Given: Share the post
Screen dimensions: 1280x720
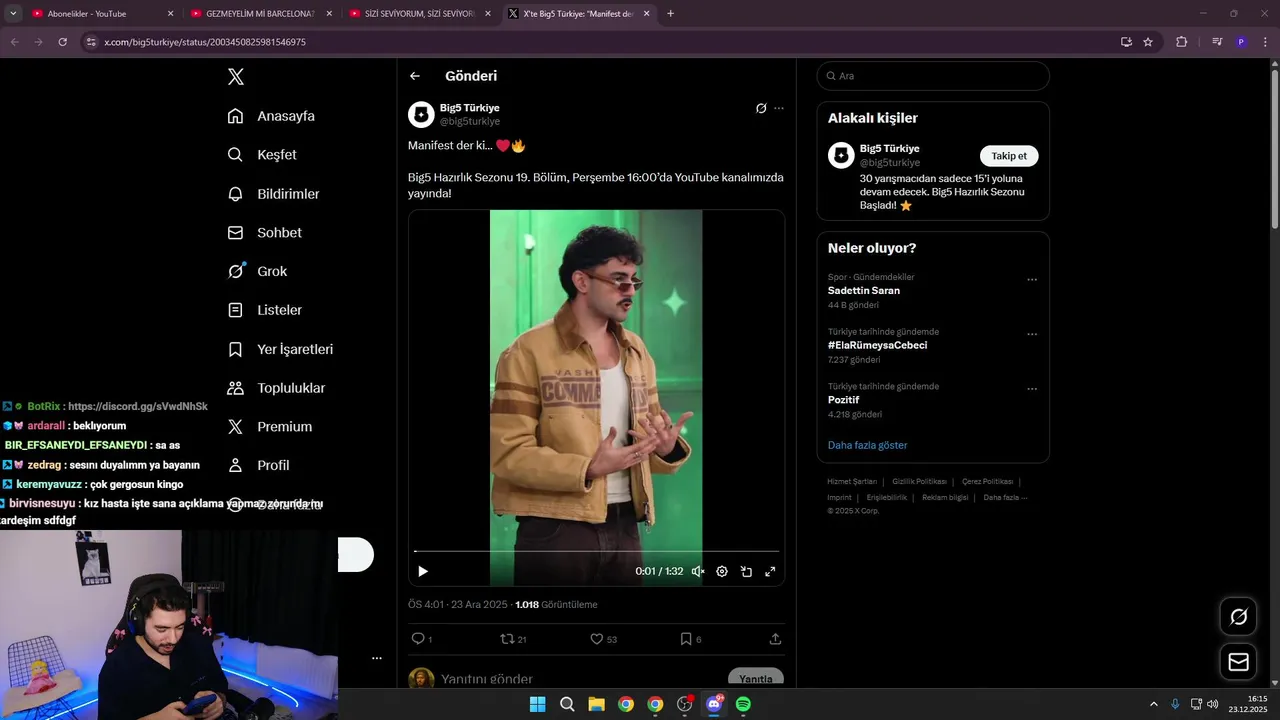Looking at the screenshot, I should pyautogui.click(x=775, y=639).
